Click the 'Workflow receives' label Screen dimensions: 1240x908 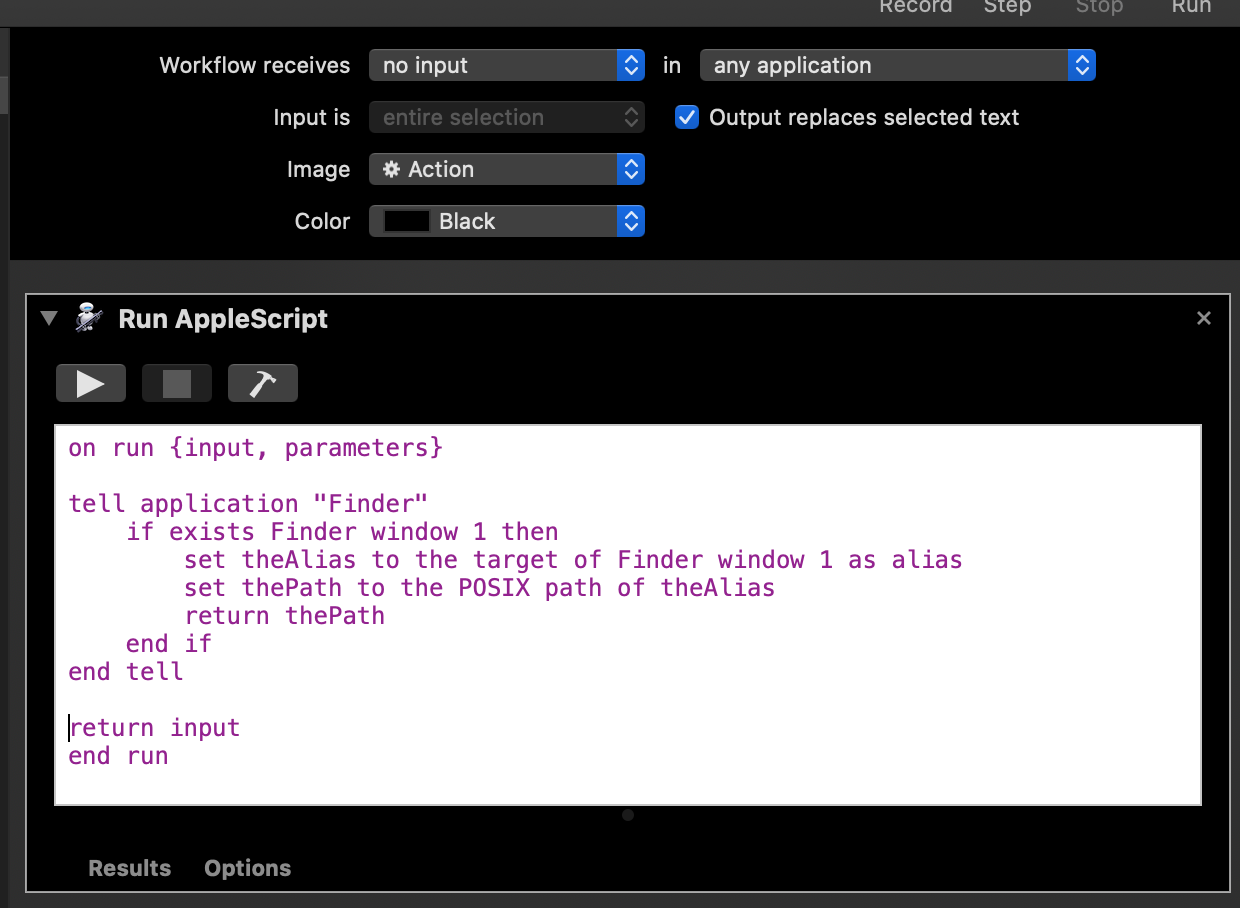point(255,65)
